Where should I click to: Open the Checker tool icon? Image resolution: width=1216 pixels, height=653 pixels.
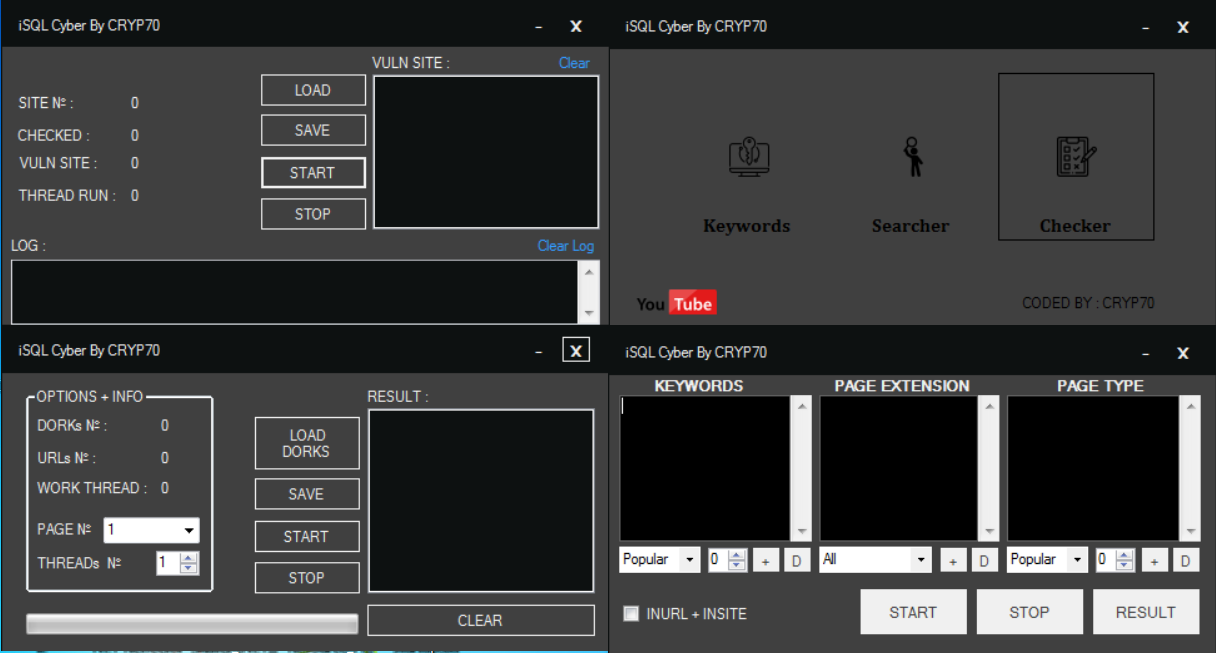pos(1075,158)
